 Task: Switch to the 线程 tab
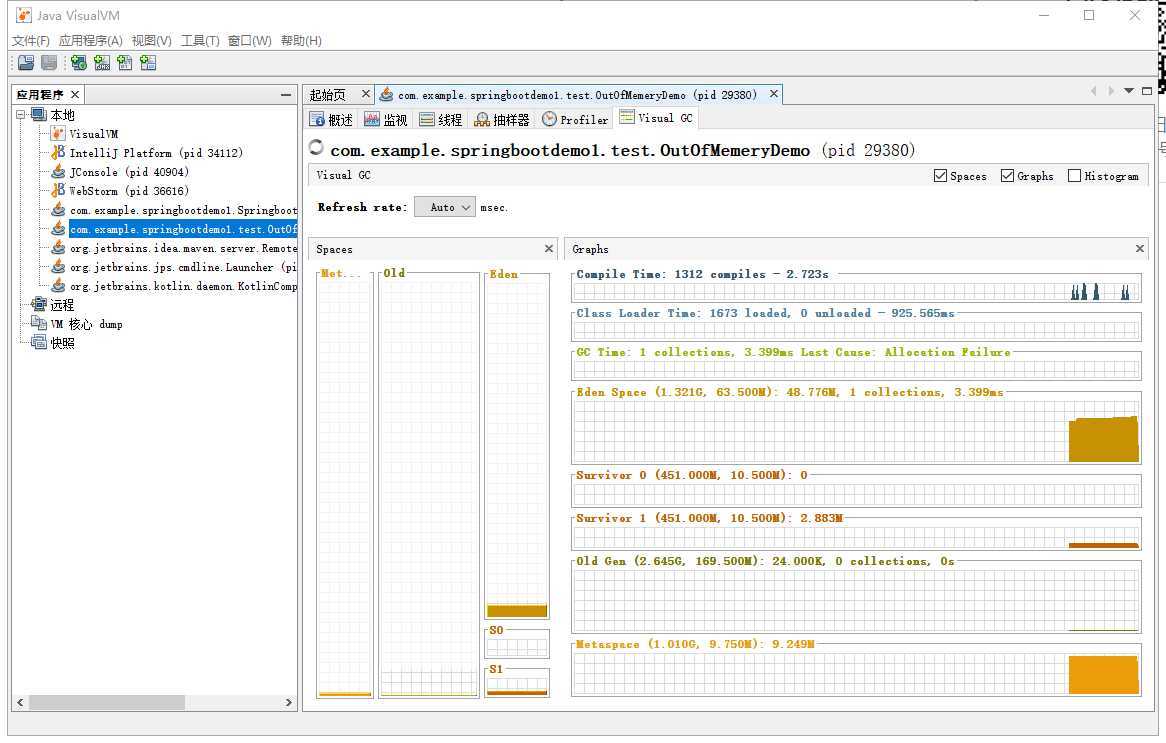click(x=441, y=119)
